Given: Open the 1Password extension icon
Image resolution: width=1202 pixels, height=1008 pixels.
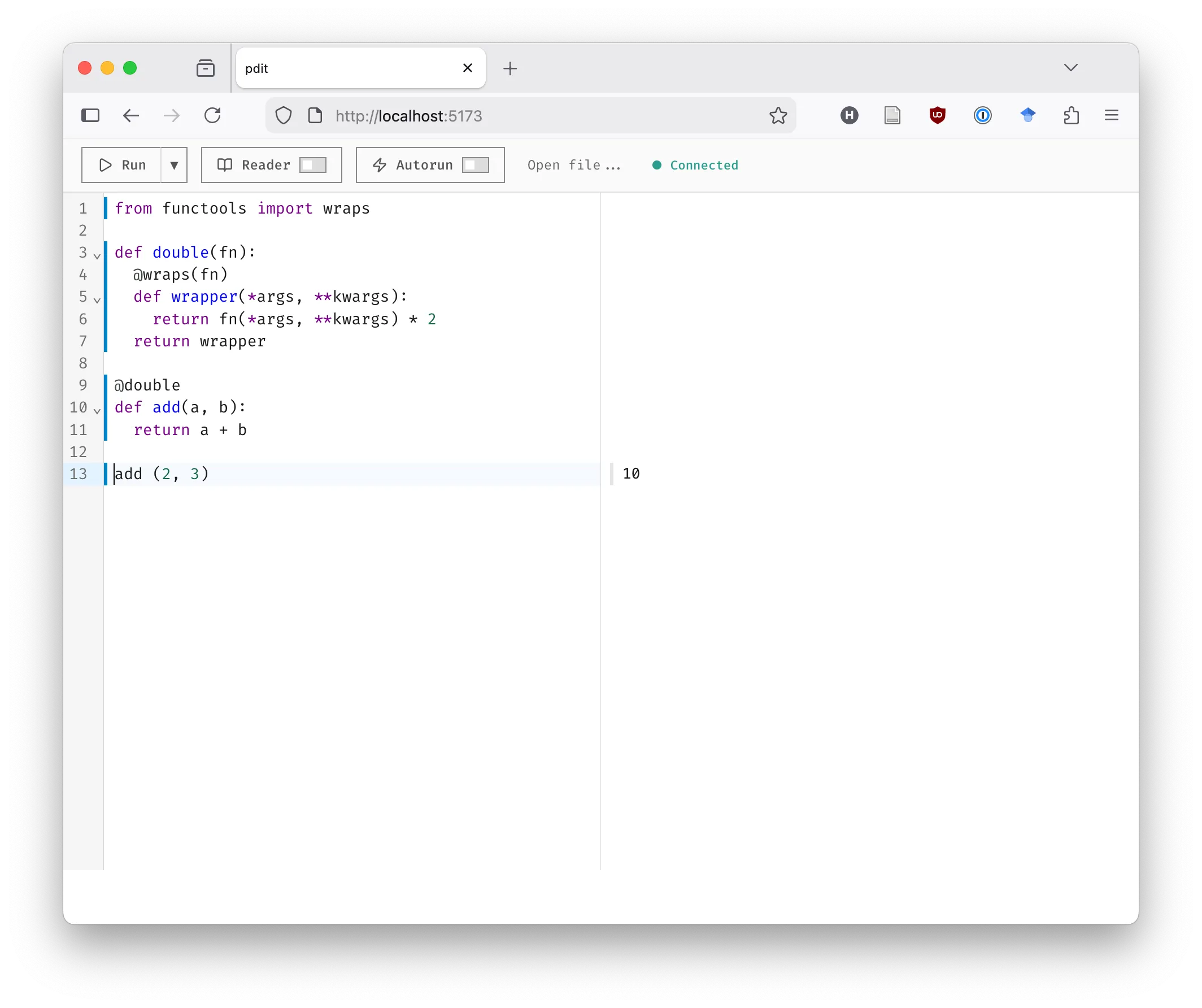Looking at the screenshot, I should (x=983, y=115).
